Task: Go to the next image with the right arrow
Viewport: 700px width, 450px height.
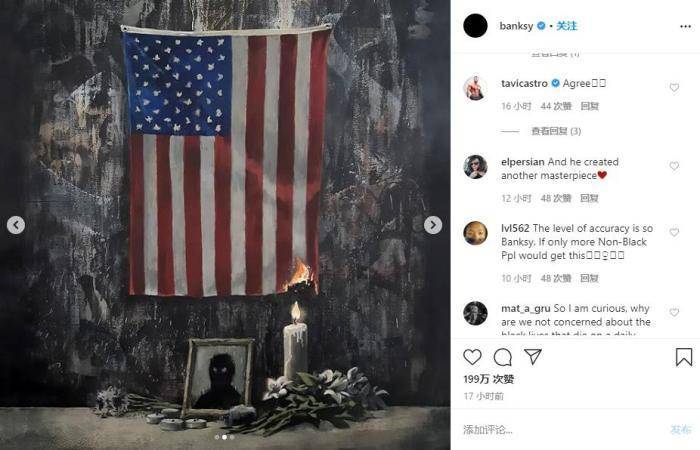Action: coord(433,225)
